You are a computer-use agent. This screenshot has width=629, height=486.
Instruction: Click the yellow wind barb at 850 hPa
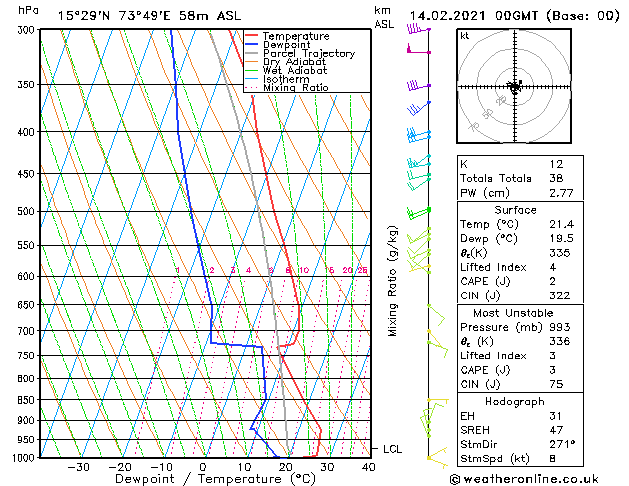point(438,401)
